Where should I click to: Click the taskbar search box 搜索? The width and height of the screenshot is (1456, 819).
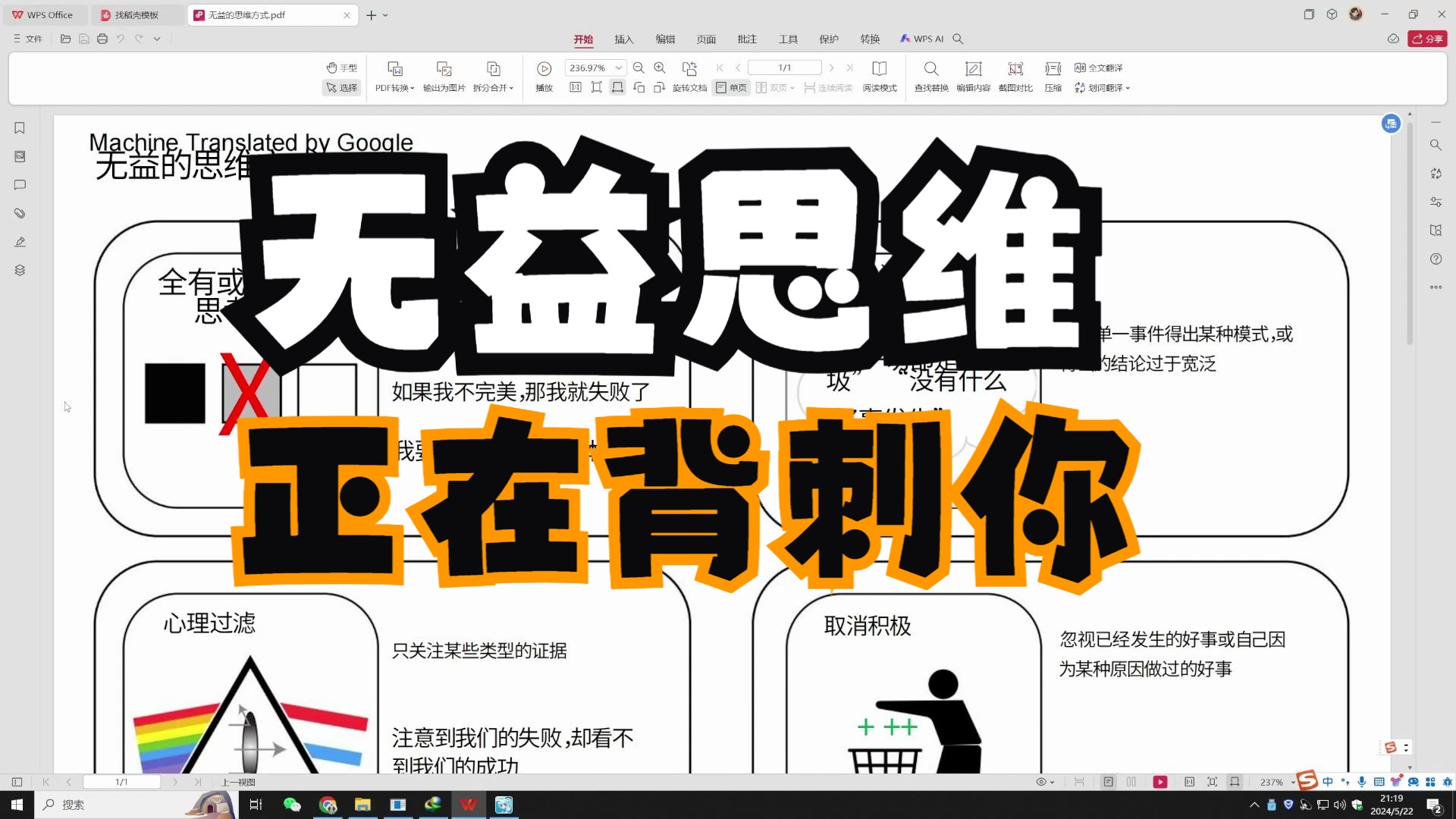[136, 805]
